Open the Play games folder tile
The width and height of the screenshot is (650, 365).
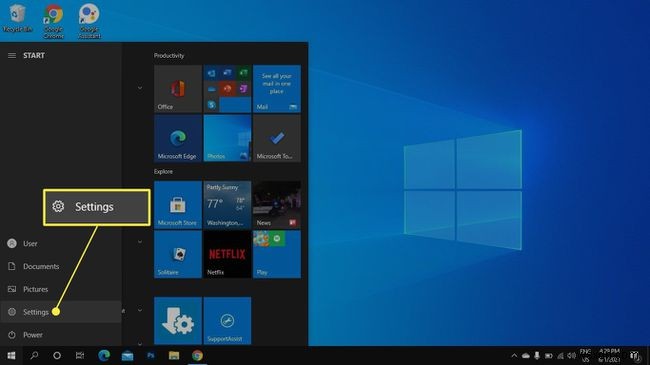(x=277, y=254)
